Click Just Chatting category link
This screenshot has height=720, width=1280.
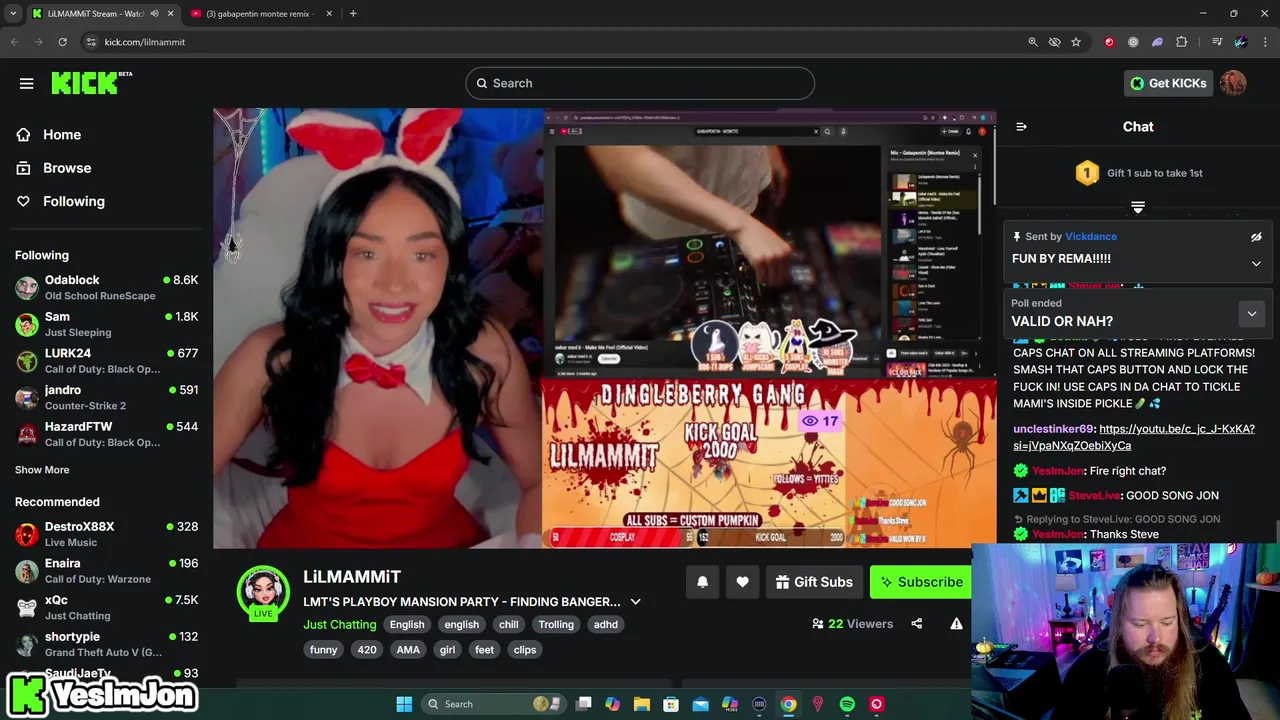[x=340, y=624]
